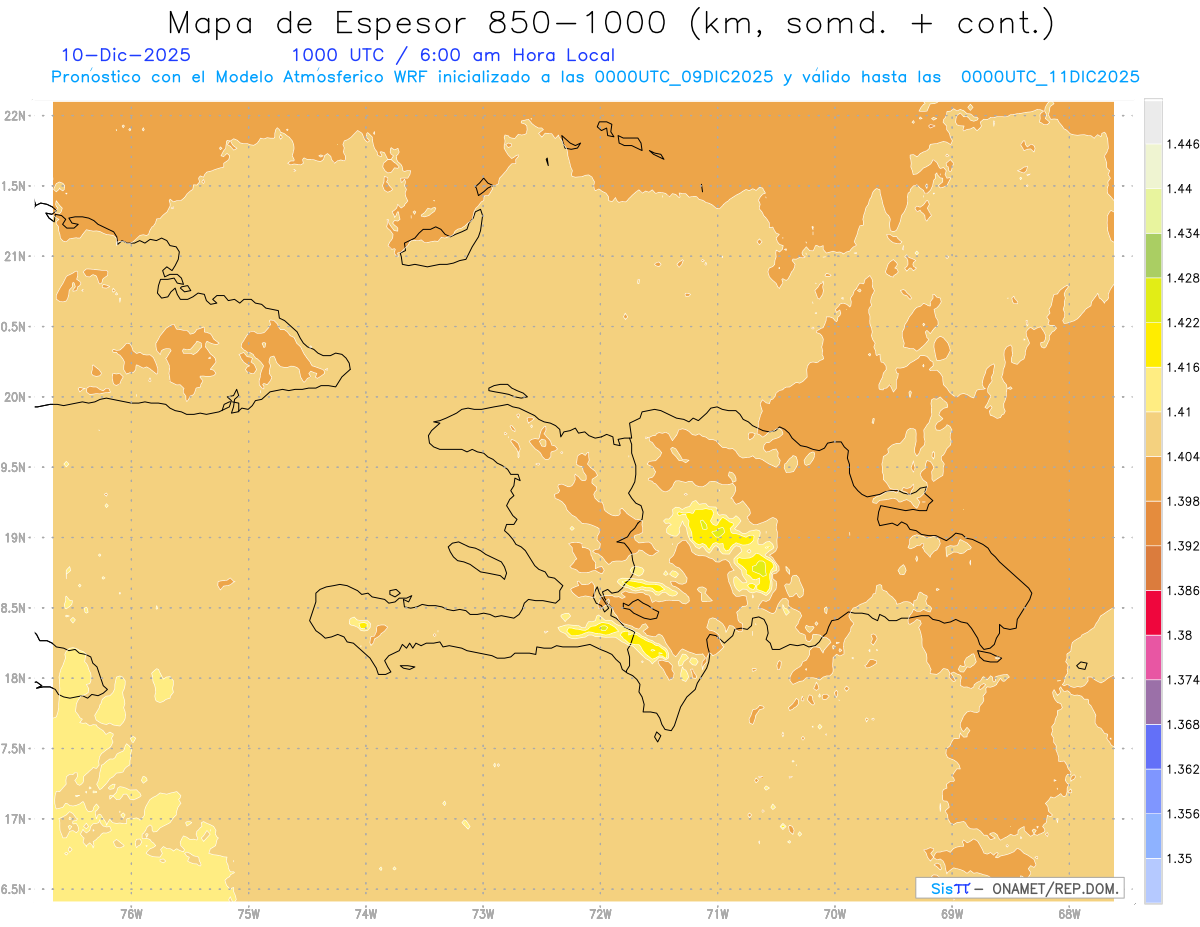Select the date label '10-Dic-2025'
Viewport: 1200px width, 927px height.
coord(126,55)
